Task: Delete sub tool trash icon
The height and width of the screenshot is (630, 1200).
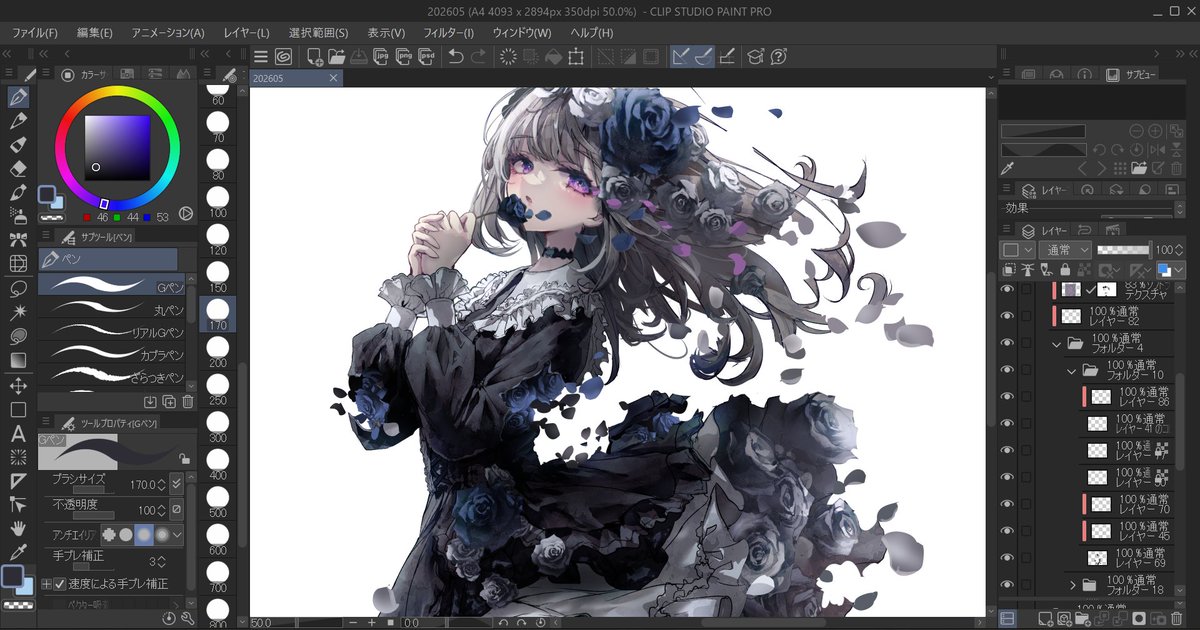Action: 187,402
